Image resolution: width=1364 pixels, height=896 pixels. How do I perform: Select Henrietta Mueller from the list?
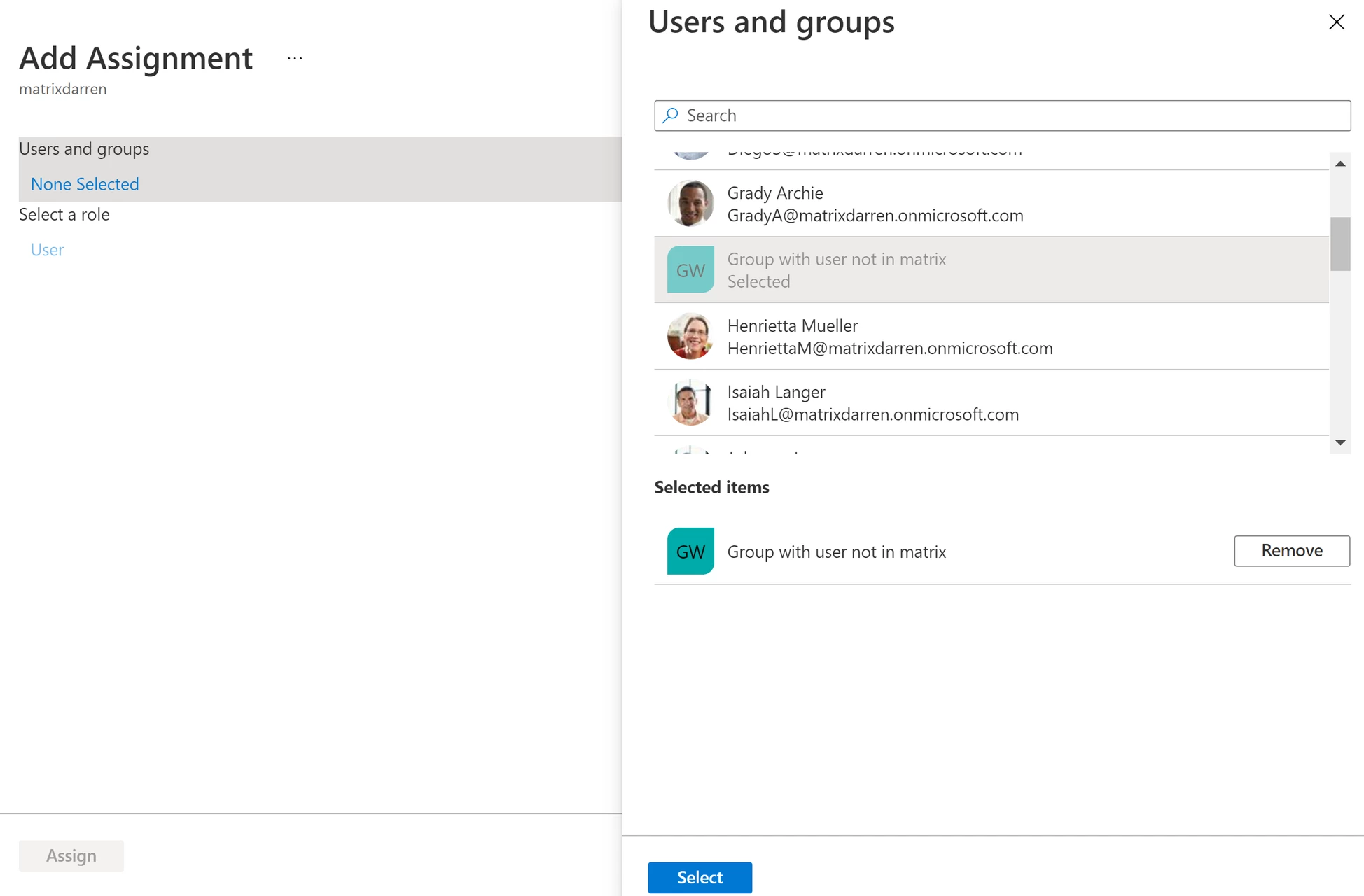pyautogui.click(x=889, y=337)
